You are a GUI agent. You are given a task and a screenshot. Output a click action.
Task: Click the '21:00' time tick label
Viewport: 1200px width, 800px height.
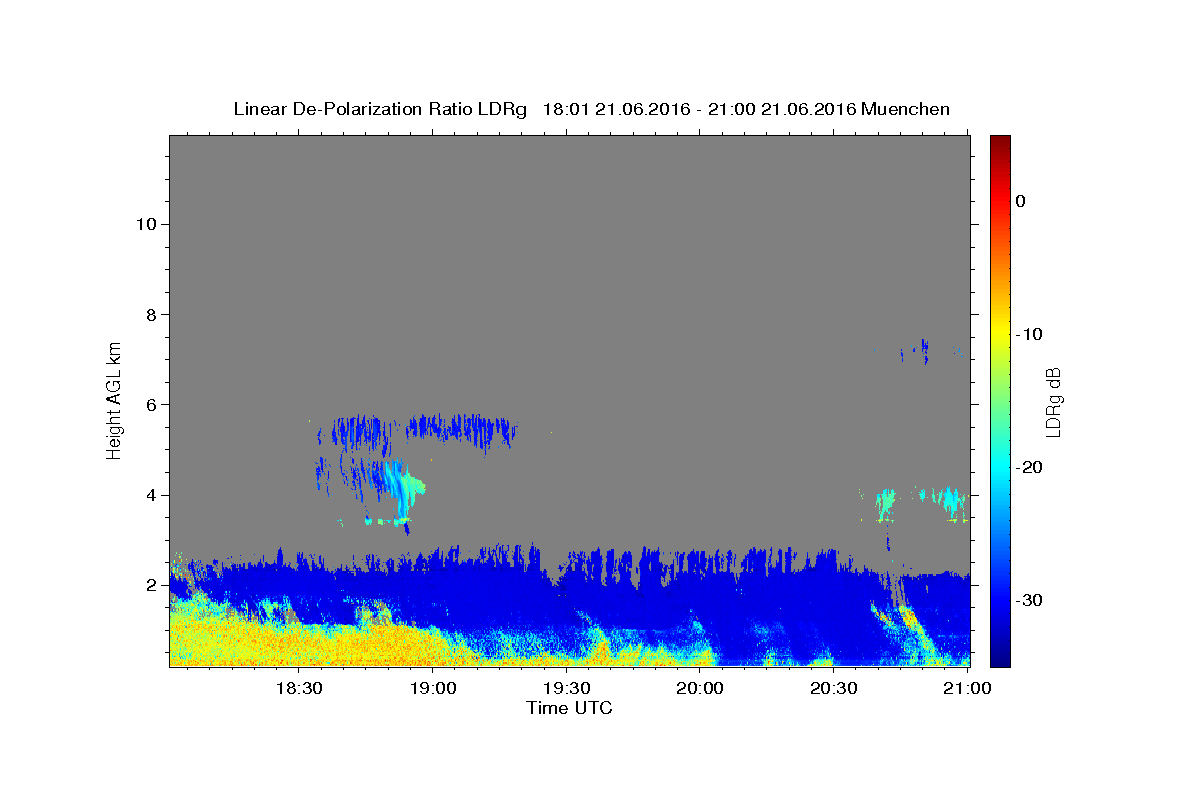[968, 688]
